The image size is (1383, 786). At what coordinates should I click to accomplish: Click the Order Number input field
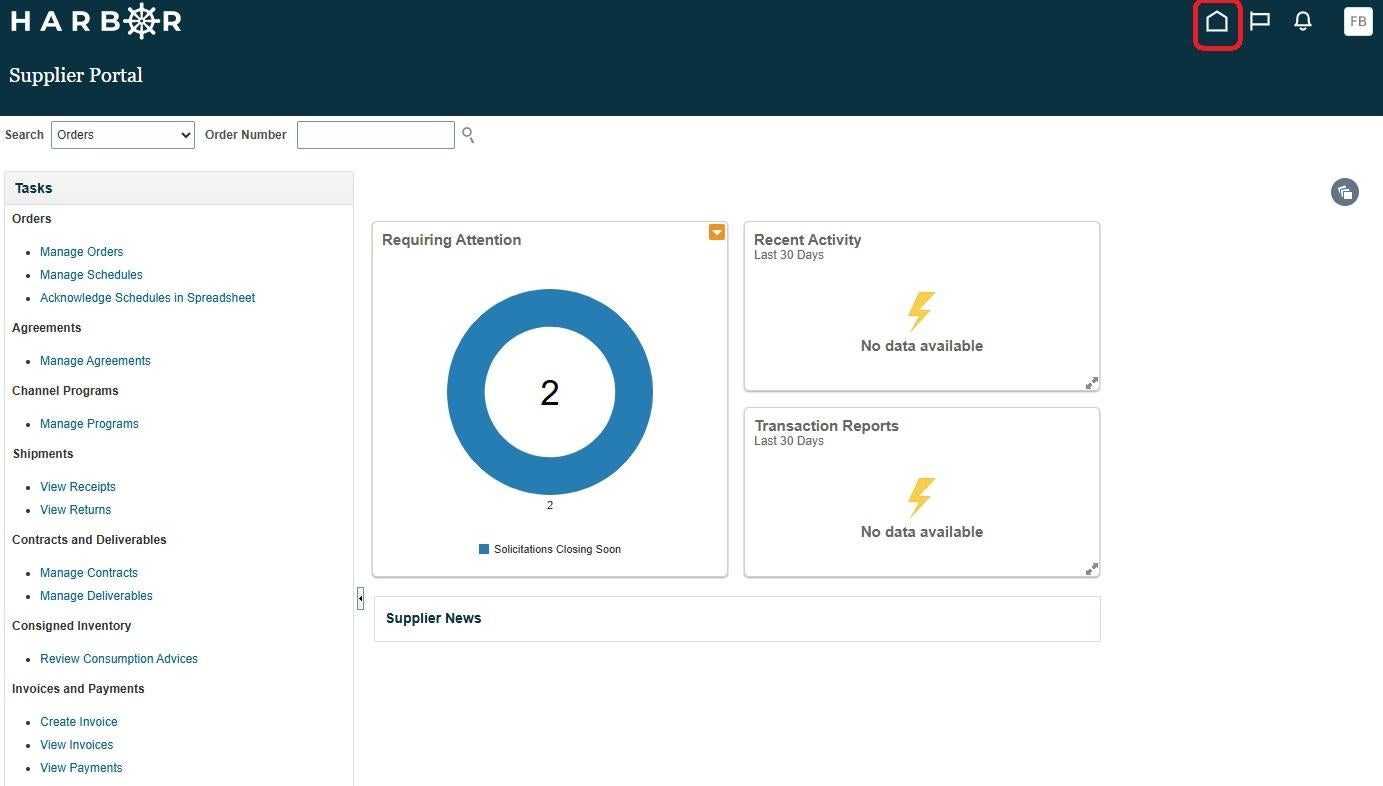click(376, 135)
